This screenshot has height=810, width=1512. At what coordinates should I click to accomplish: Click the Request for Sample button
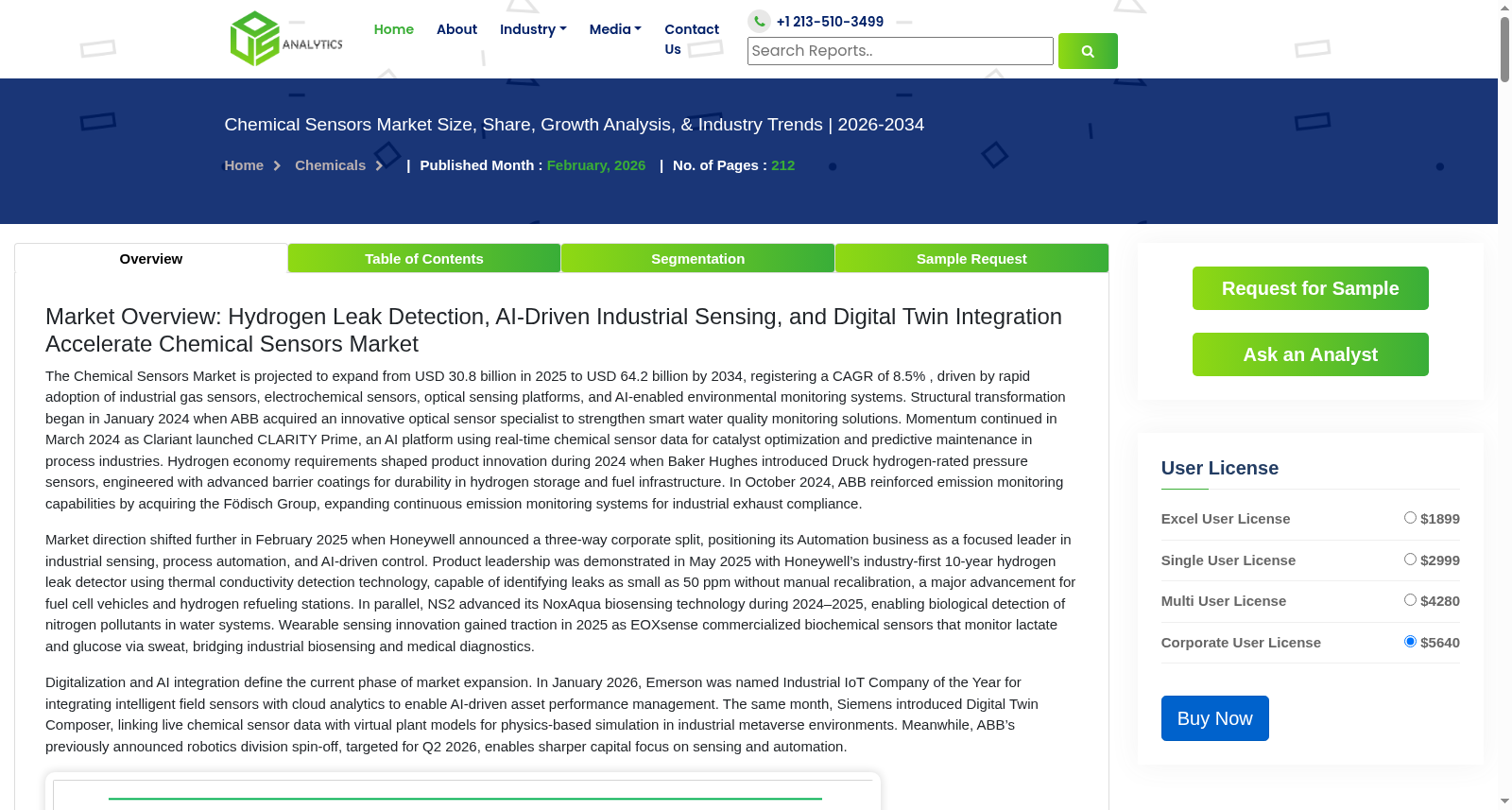[x=1311, y=288]
